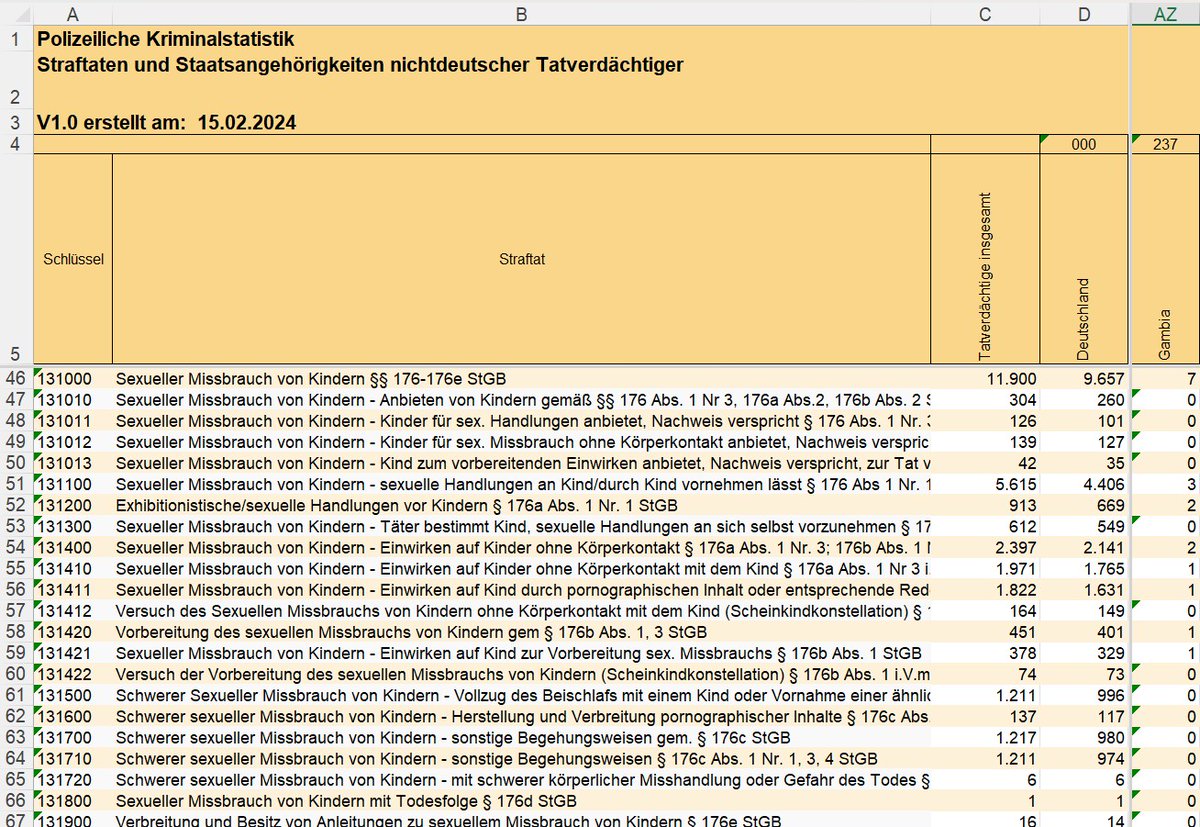Select column AZ header
The width and height of the screenshot is (1200, 827).
(x=1165, y=13)
